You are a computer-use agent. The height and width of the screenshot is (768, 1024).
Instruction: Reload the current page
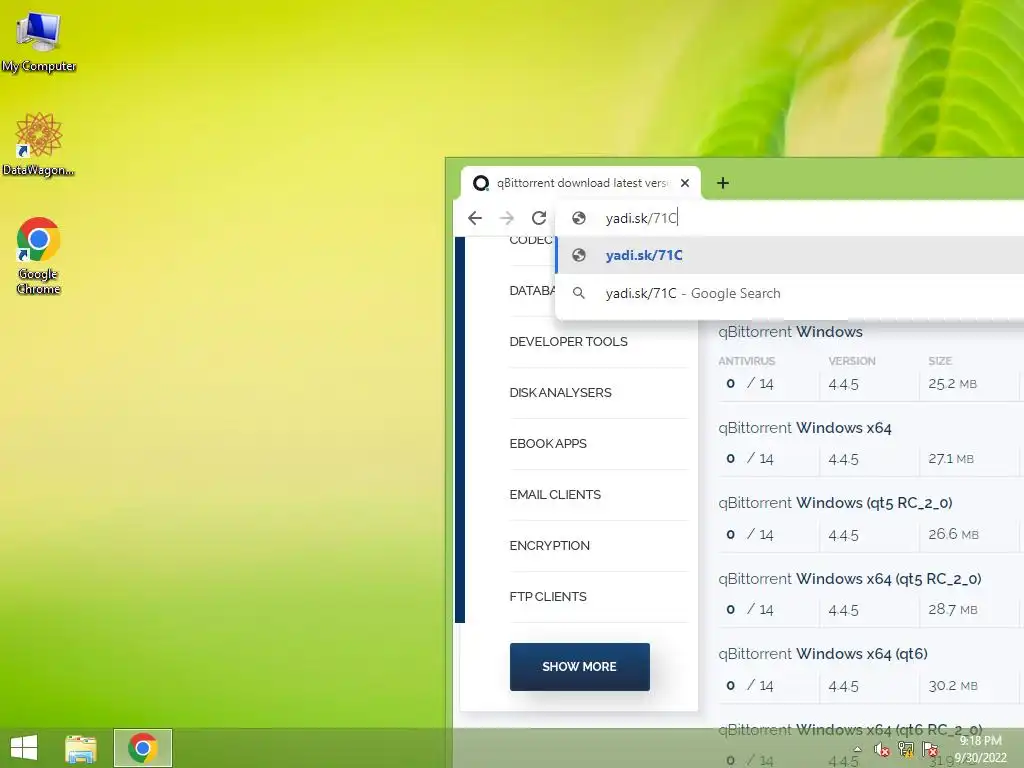pos(539,218)
